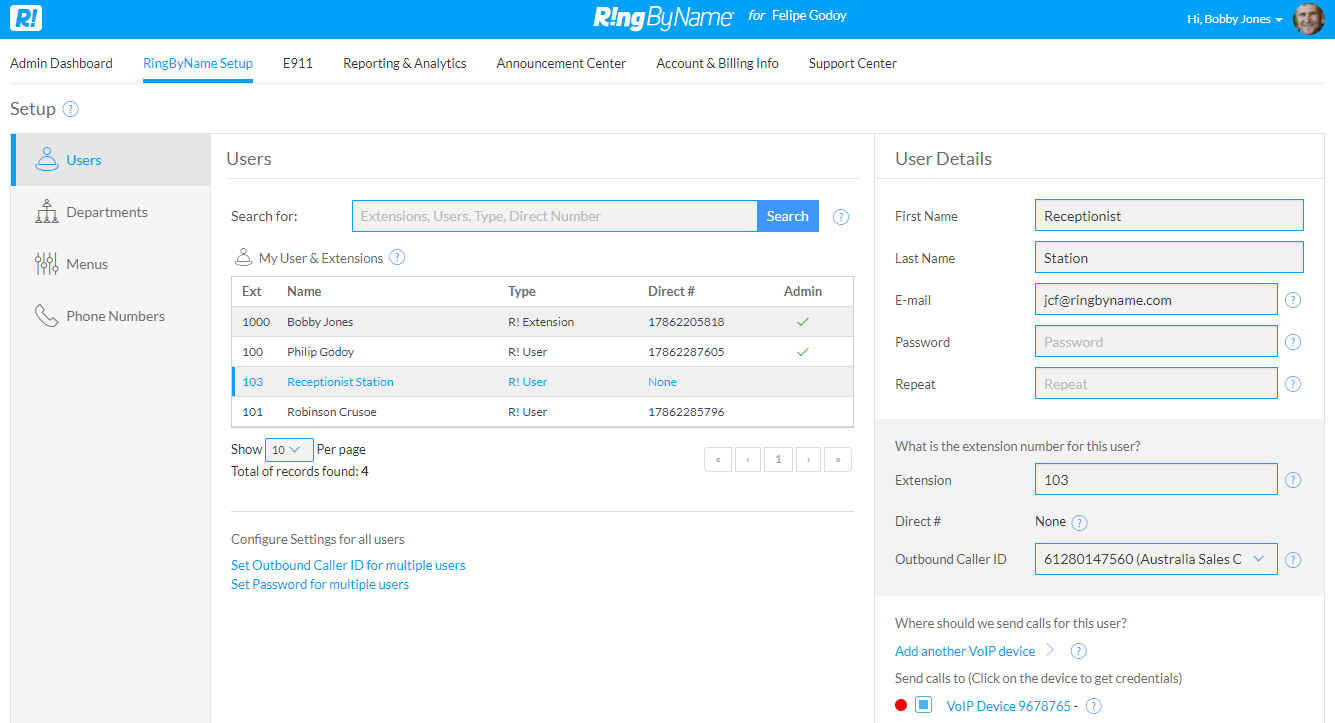The image size is (1335, 723).
Task: Select the Bobby Jones user row
Action: coord(543,322)
